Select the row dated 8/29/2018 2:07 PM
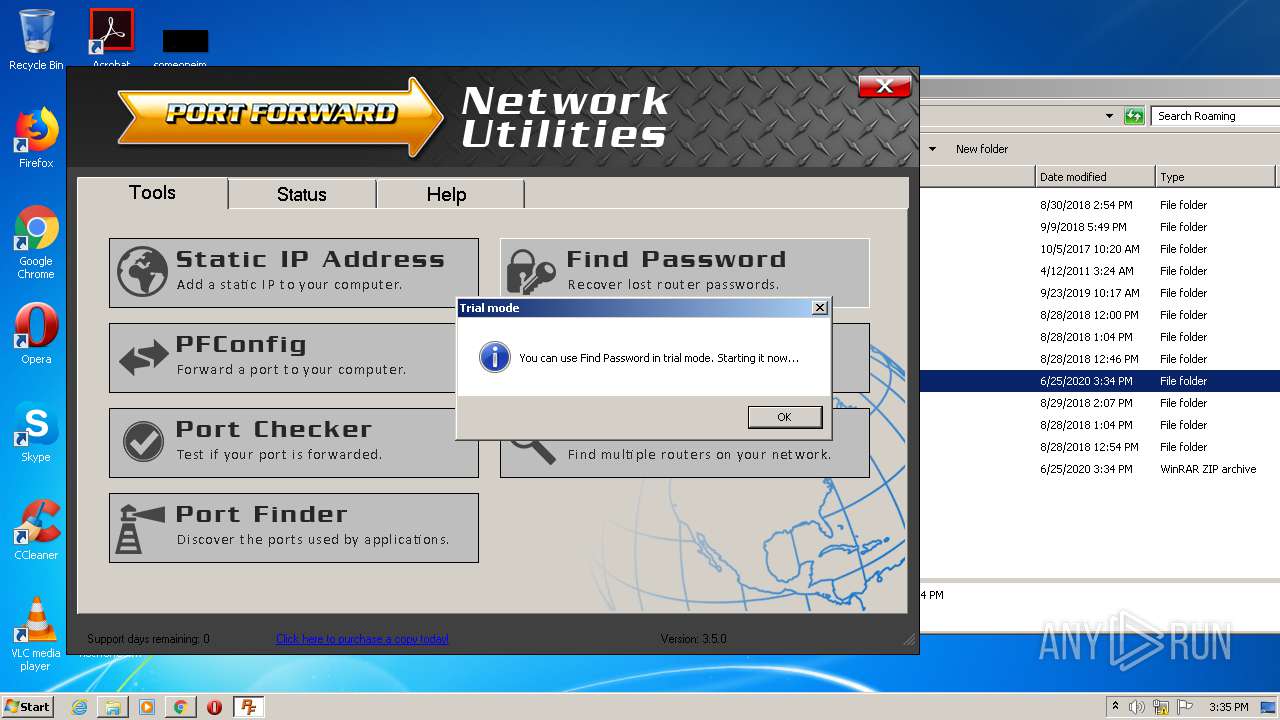 tap(1100, 403)
